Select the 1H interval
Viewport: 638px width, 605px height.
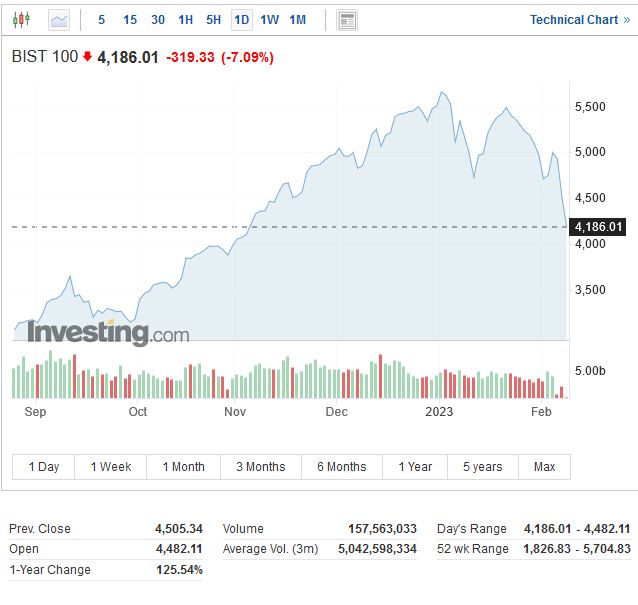[x=186, y=19]
